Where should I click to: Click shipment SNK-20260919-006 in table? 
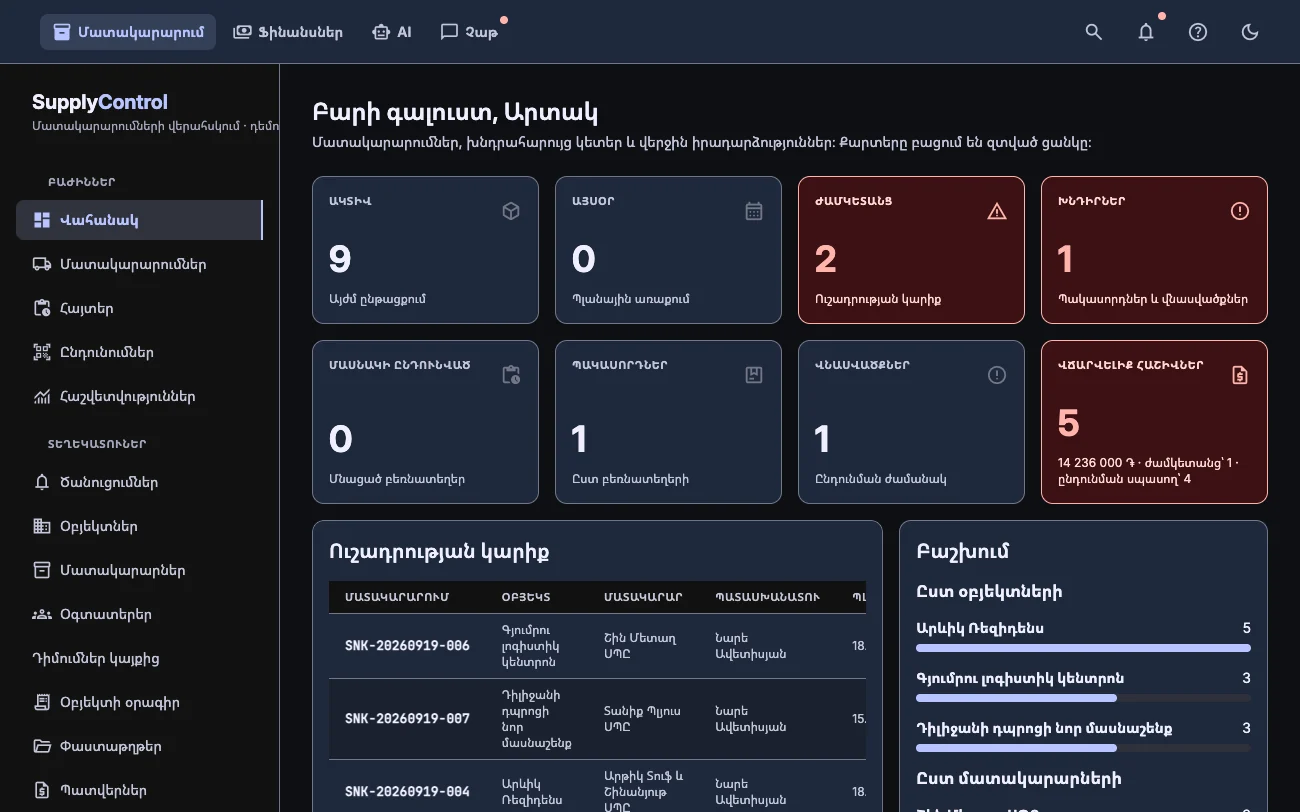click(407, 646)
